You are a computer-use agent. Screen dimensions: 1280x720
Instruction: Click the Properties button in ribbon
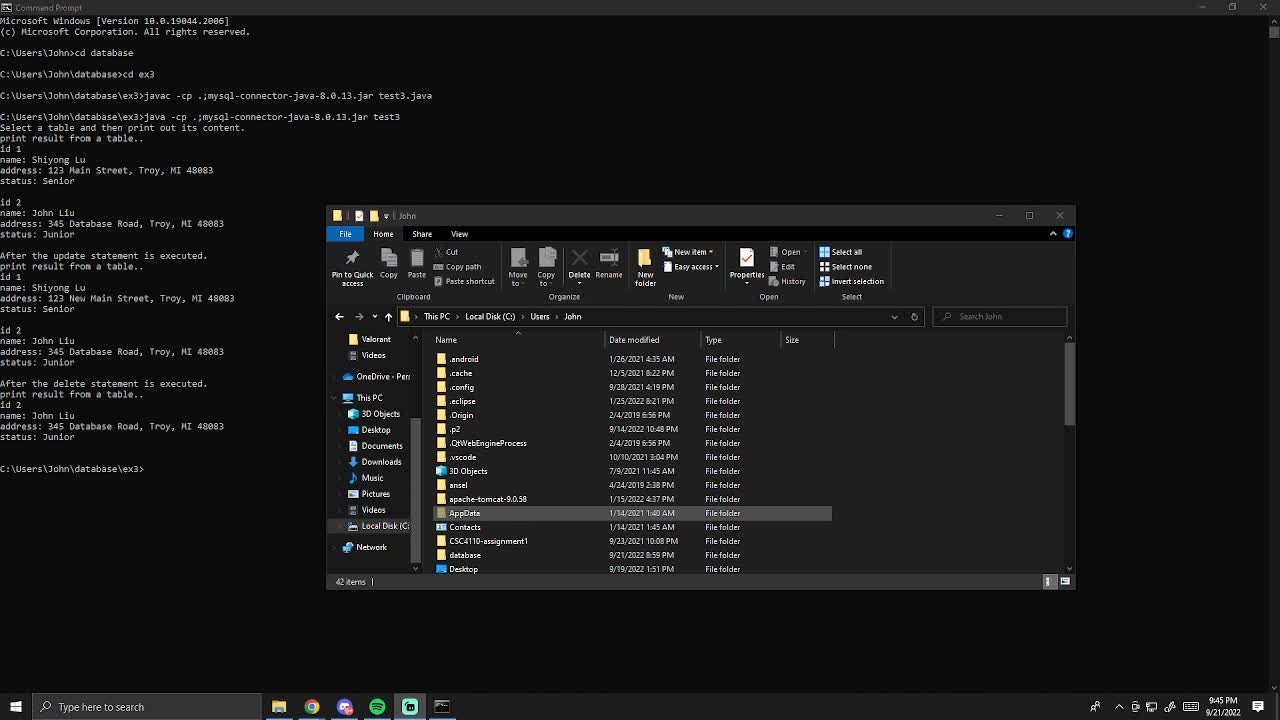click(747, 266)
